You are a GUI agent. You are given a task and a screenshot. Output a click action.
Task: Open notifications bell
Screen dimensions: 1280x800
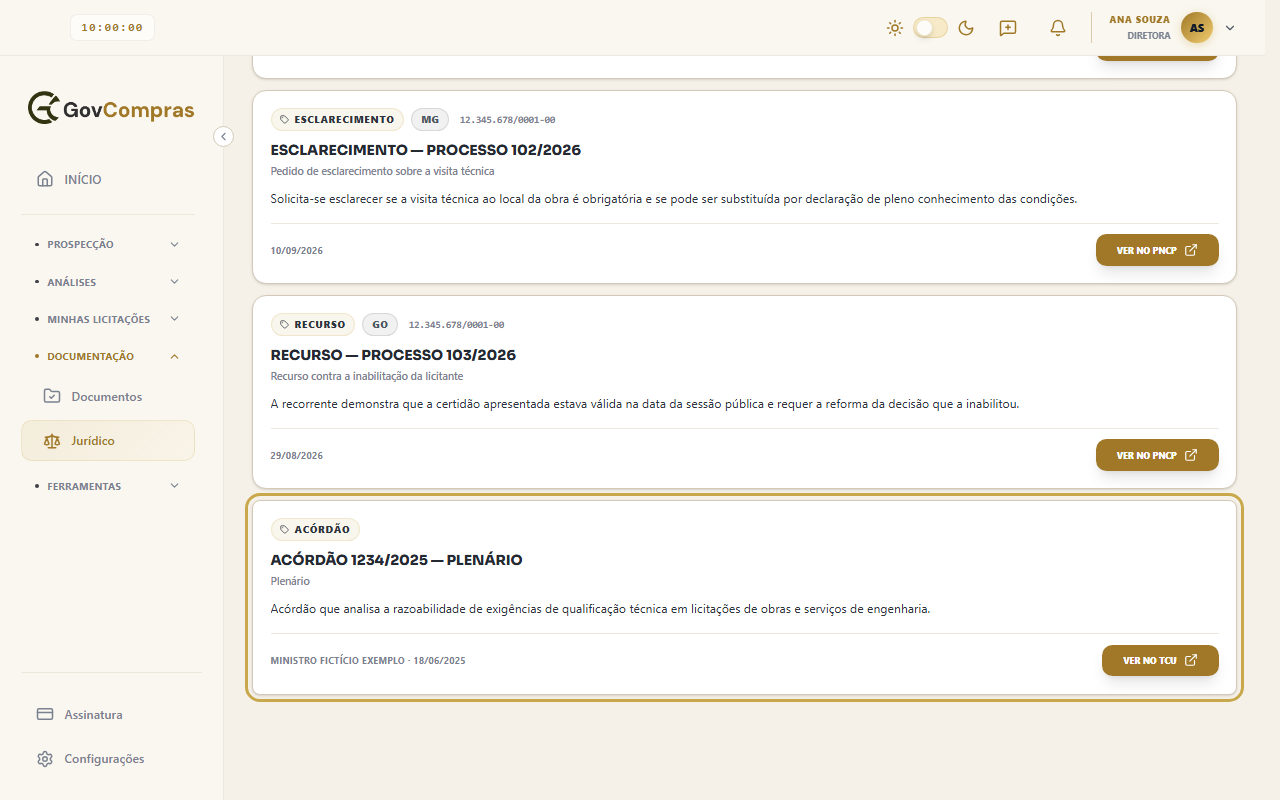(x=1058, y=28)
